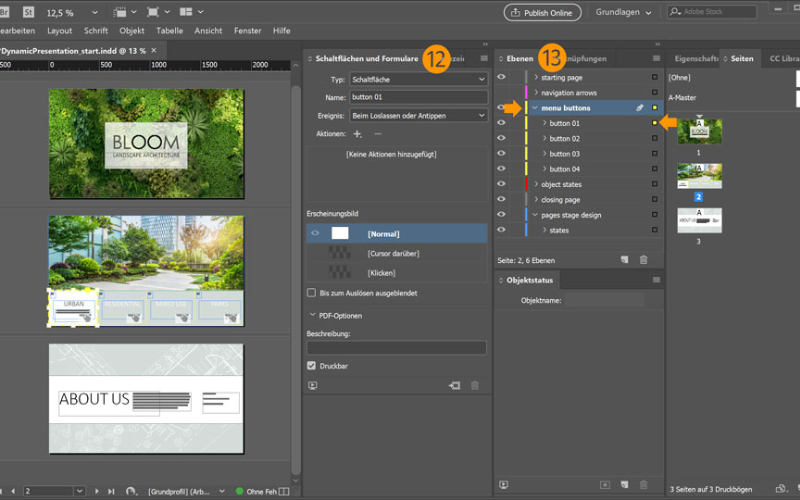This screenshot has width=800, height=500.
Task: Click the yellow selection square of button 01
Action: pos(655,123)
